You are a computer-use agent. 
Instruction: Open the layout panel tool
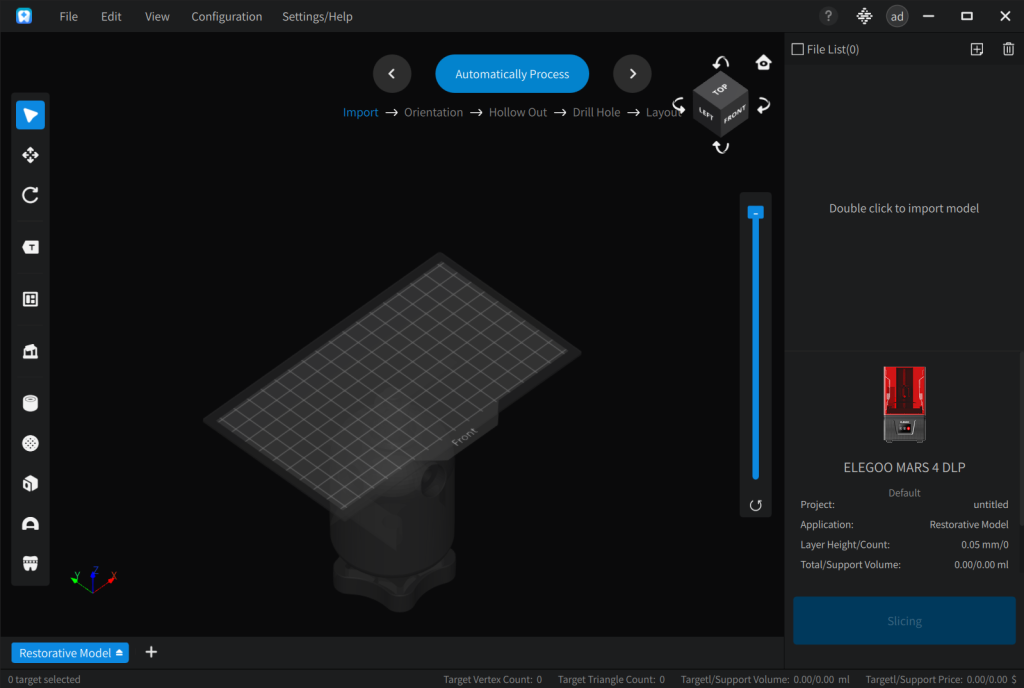tap(30, 299)
